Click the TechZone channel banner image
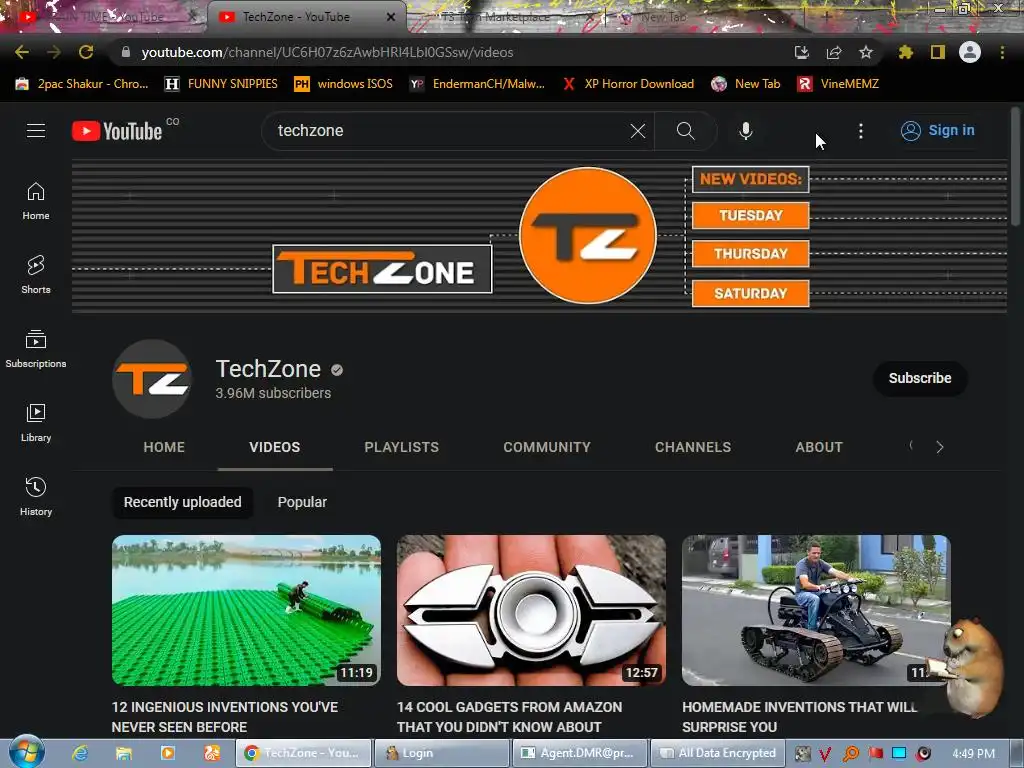Viewport: 1024px width, 768px height. (x=539, y=236)
